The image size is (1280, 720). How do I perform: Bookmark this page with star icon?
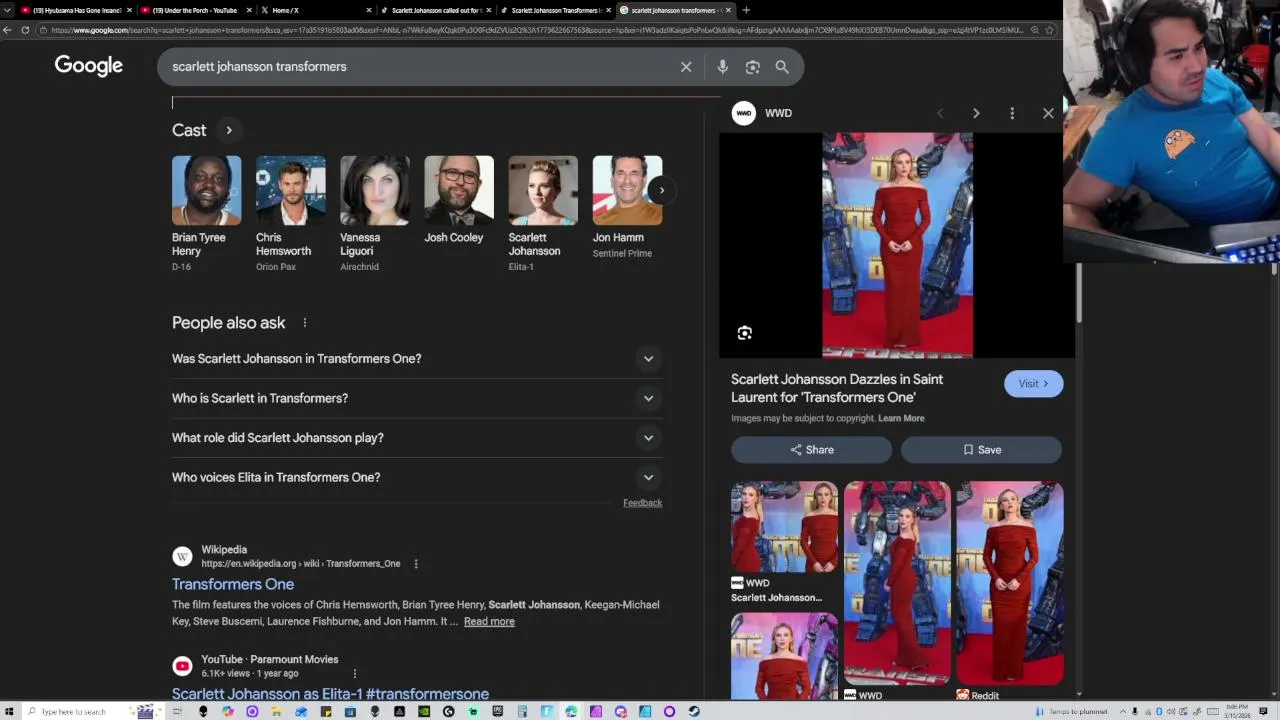tap(1049, 30)
